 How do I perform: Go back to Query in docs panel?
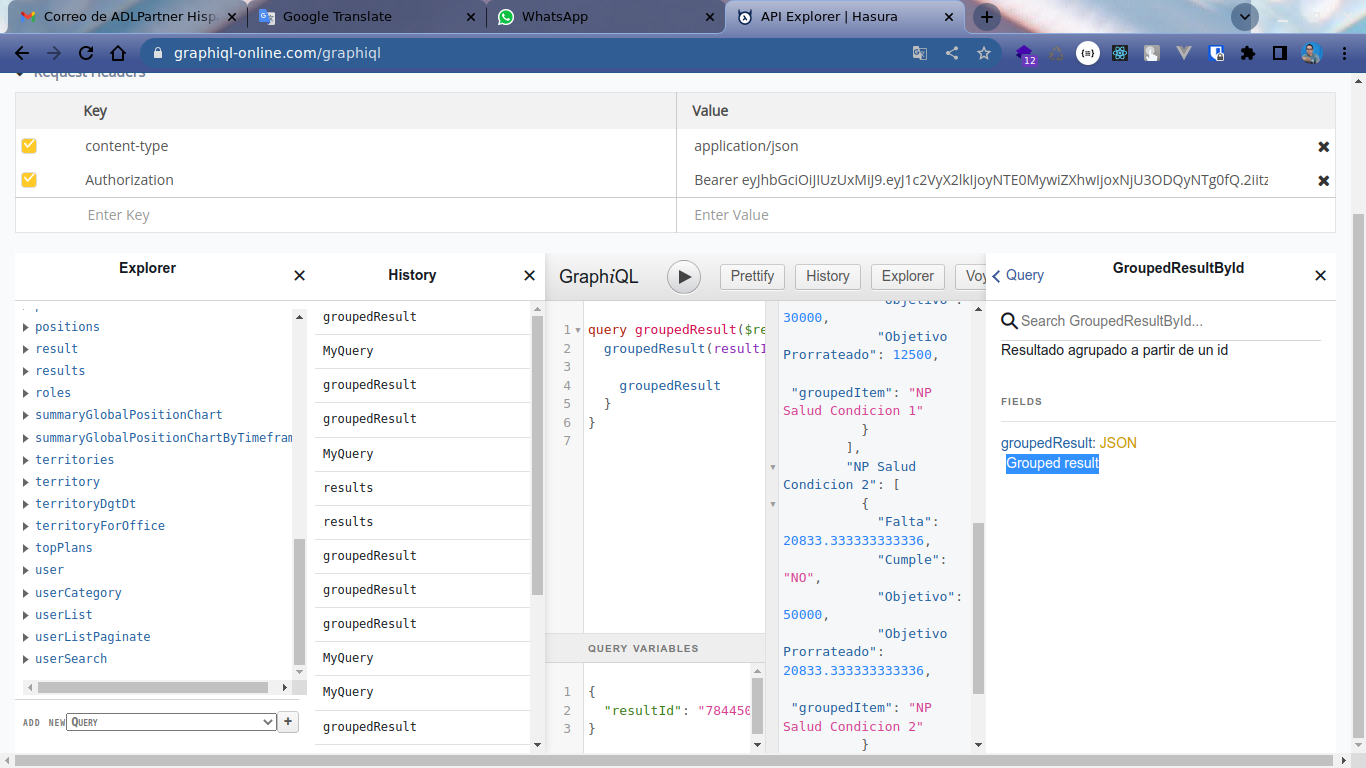click(1018, 276)
